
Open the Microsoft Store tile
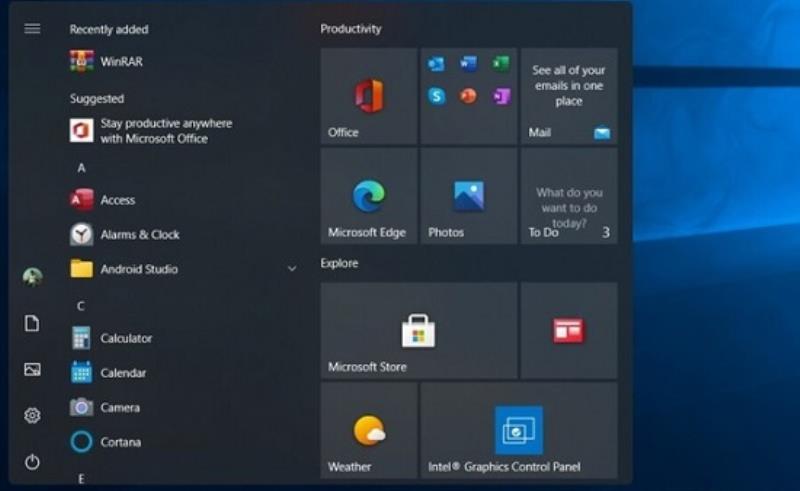pyautogui.click(x=419, y=331)
